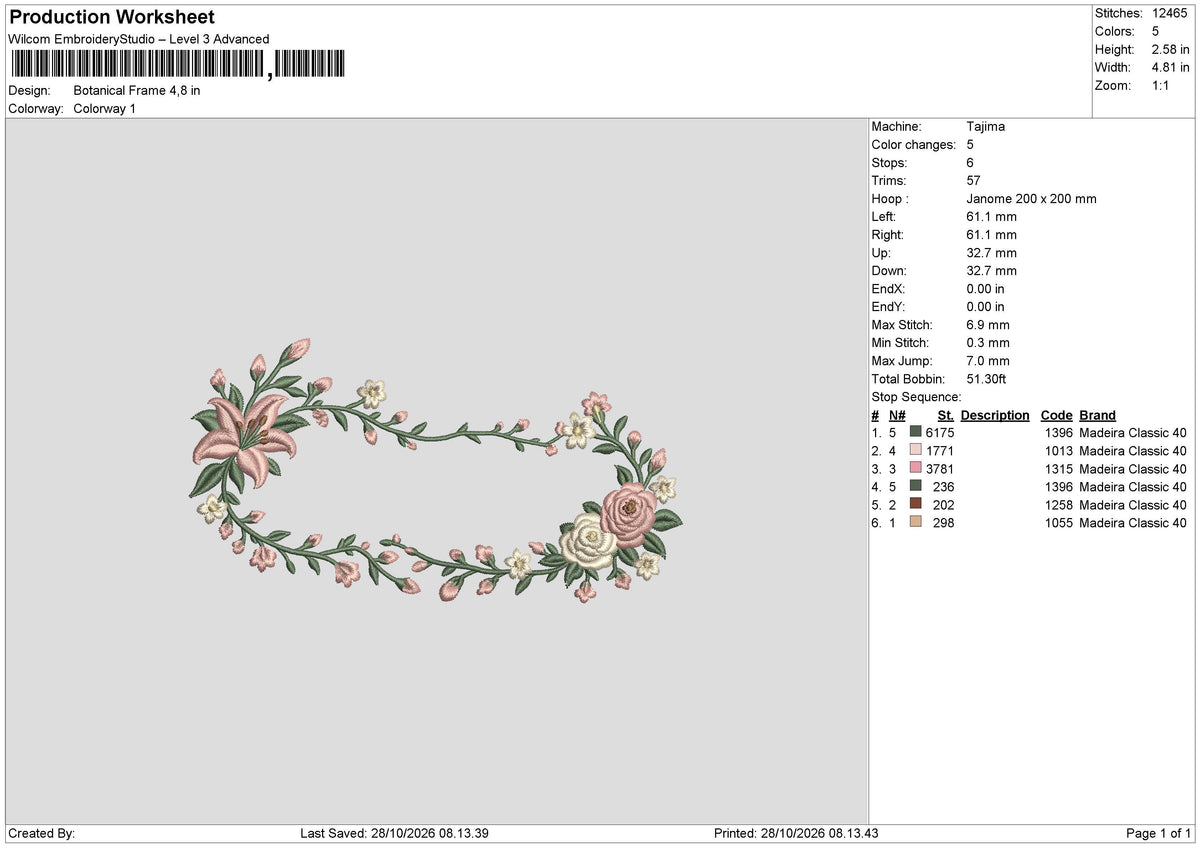Click 'Madeira Classic 40' in row 3
Viewport: 1200px width, 848px height.
[1133, 469]
